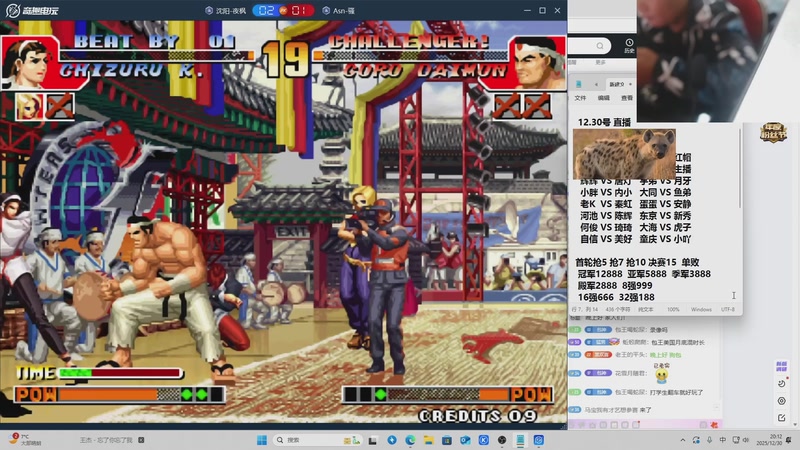Click the heading 12.30号 直播
Image resolution: width=800 pixels, height=450 pixels.
(x=604, y=122)
